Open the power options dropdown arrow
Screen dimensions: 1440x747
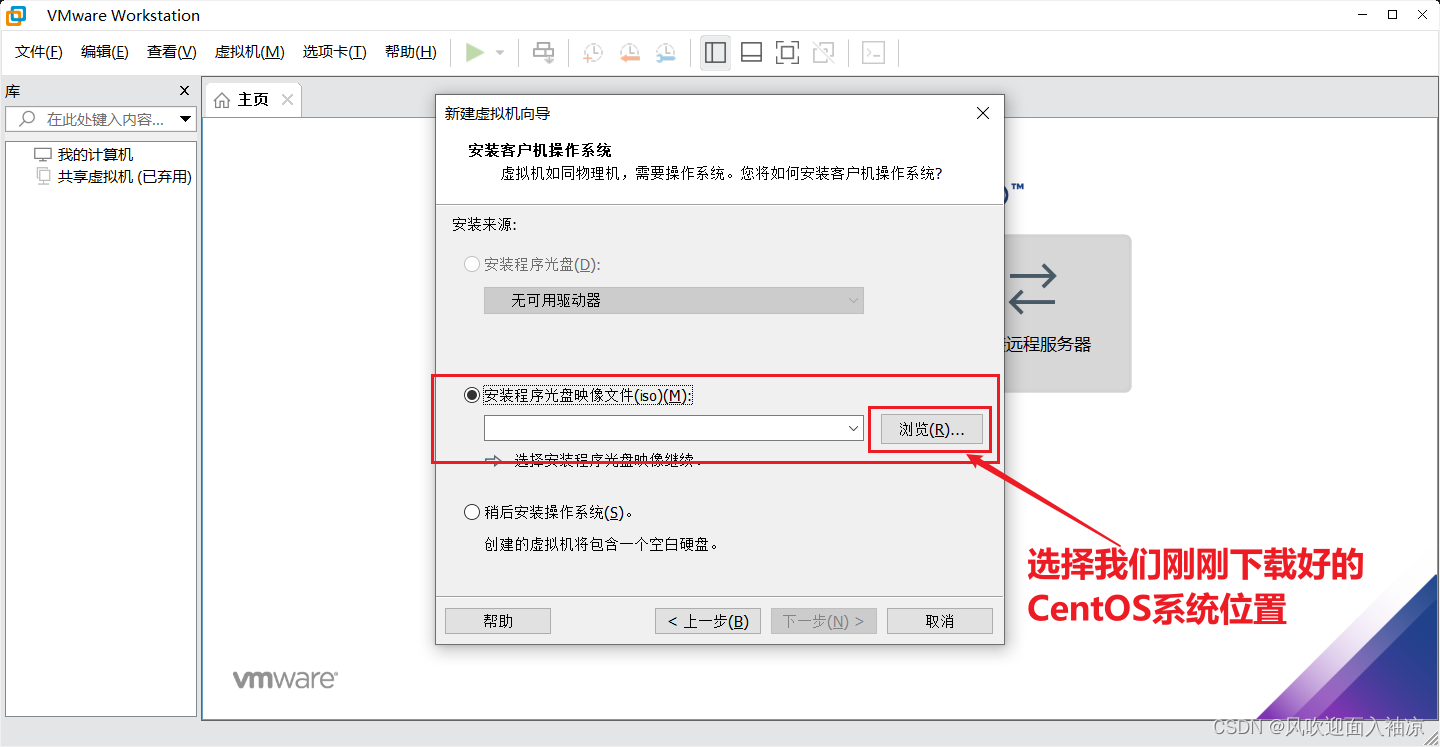tap(500, 53)
